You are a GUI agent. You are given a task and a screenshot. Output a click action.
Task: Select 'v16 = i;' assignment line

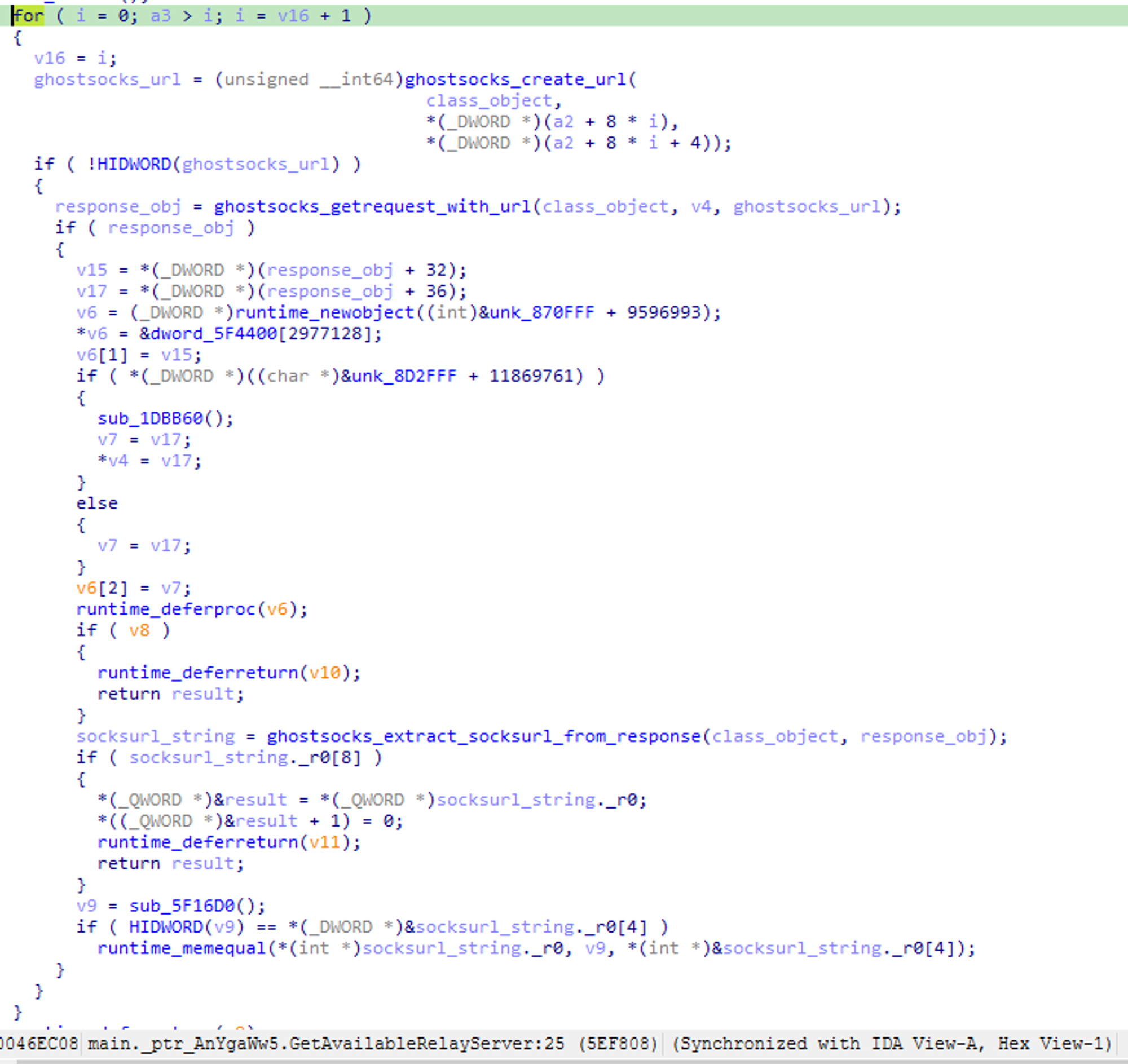point(76,59)
